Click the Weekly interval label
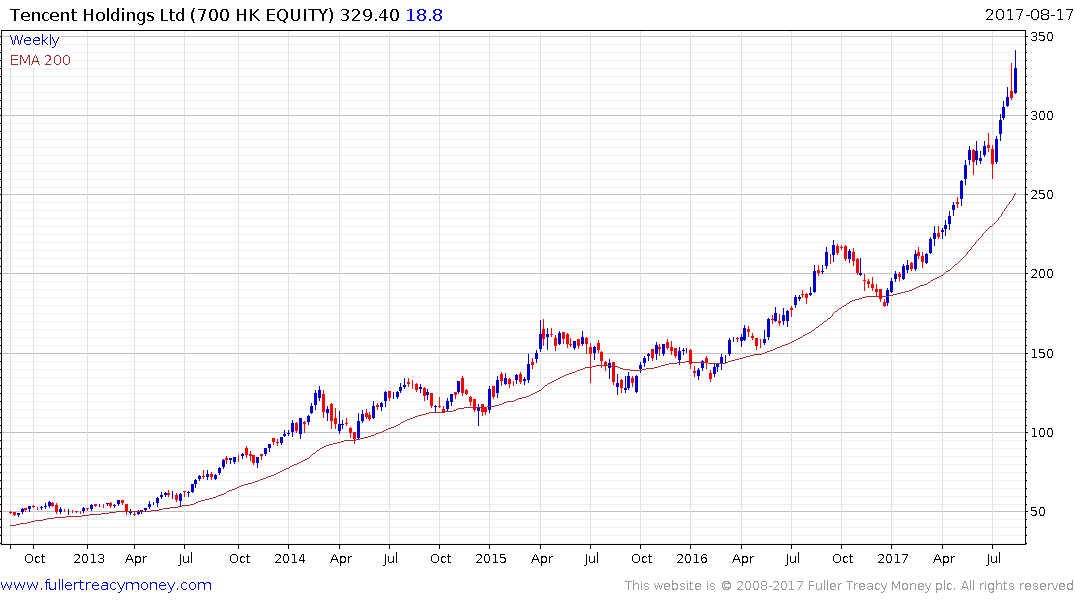The image size is (1075, 600). [34, 40]
